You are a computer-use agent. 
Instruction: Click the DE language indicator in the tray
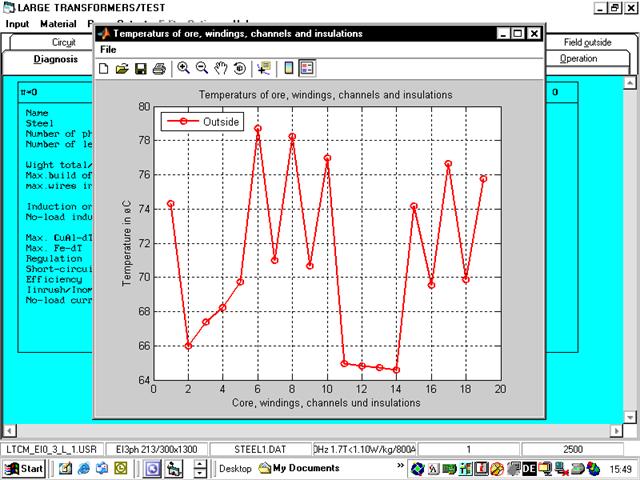coord(529,469)
